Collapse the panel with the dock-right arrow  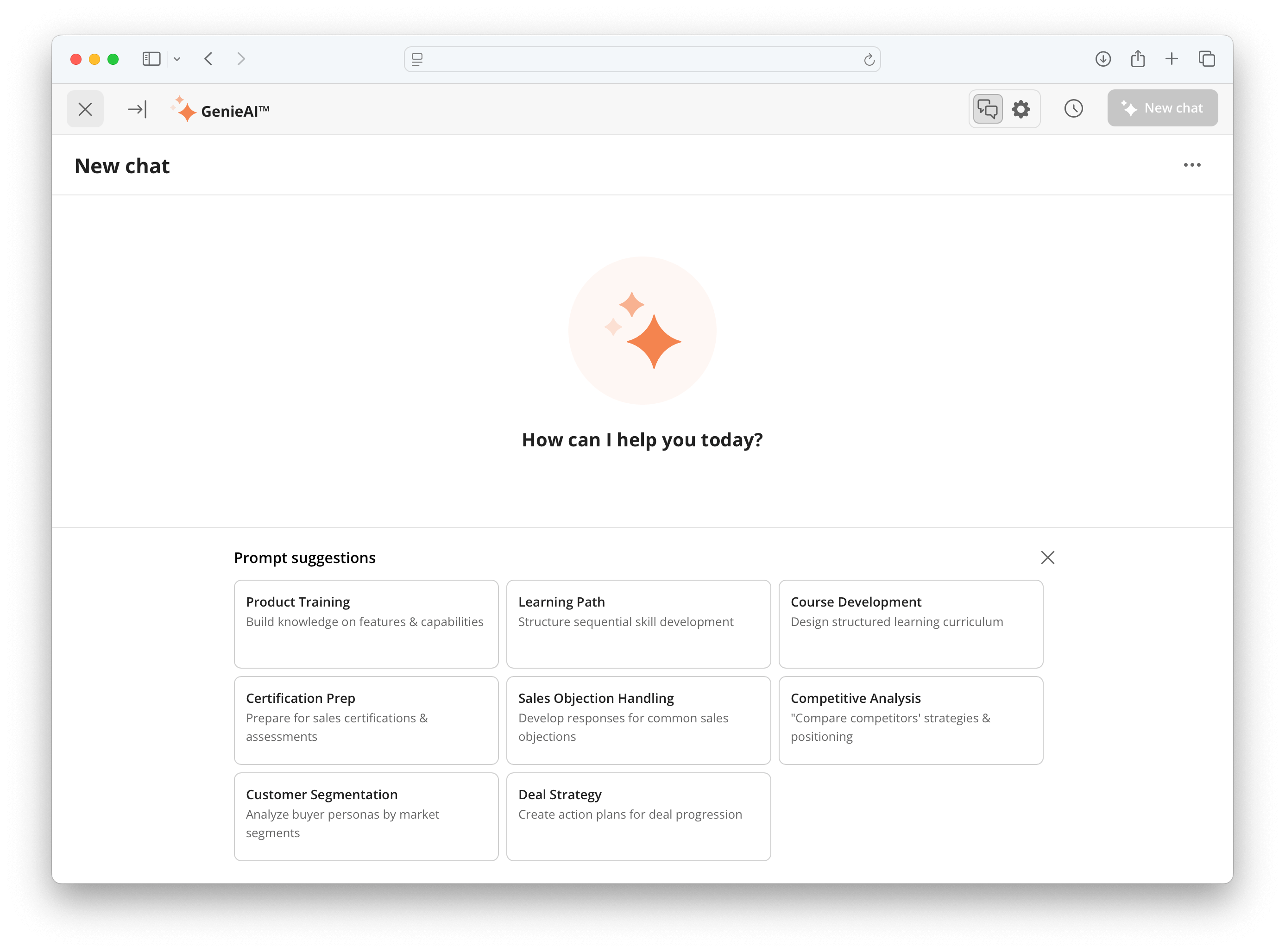(138, 108)
